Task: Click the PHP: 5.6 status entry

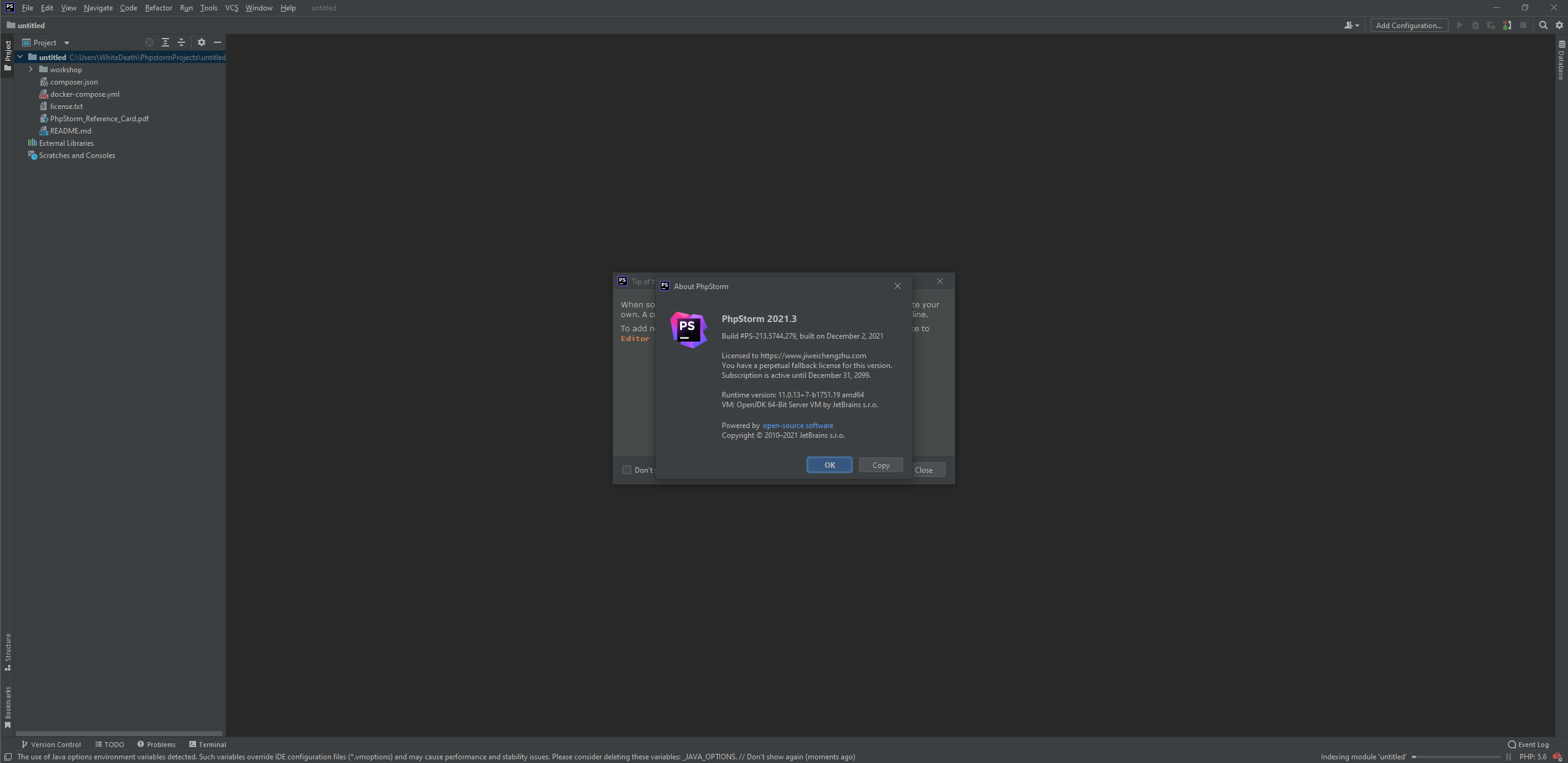Action: [x=1533, y=757]
